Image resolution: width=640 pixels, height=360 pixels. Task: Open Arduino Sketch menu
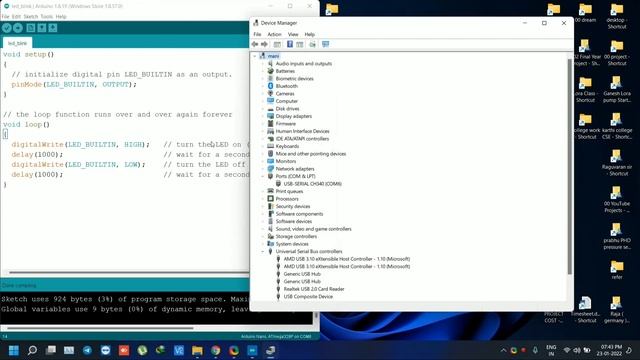pyautogui.click(x=31, y=17)
